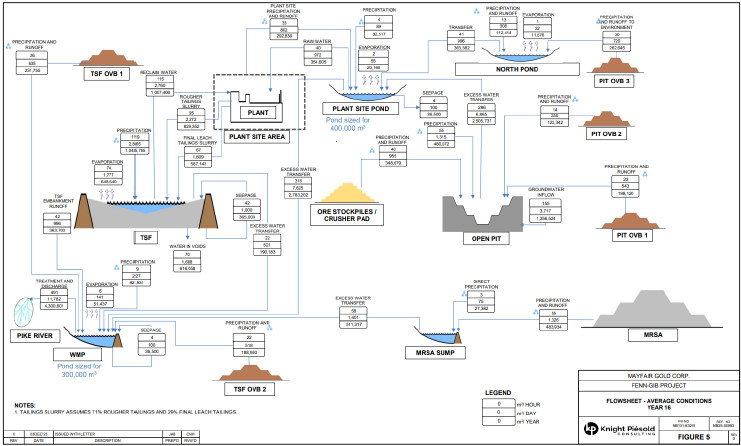This screenshot has width=741, height=446.
Task: Click the MRSA Sump pond graphic
Action: (439, 336)
